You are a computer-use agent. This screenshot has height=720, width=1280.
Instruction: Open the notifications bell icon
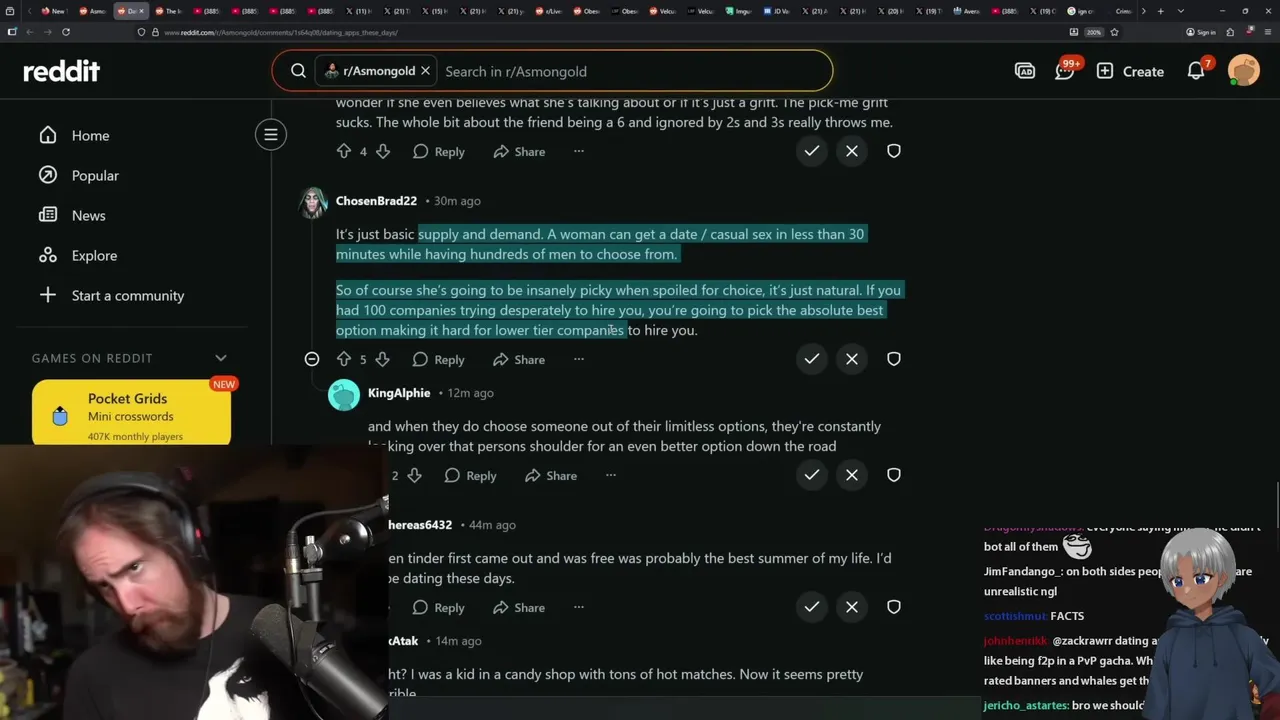click(x=1196, y=71)
